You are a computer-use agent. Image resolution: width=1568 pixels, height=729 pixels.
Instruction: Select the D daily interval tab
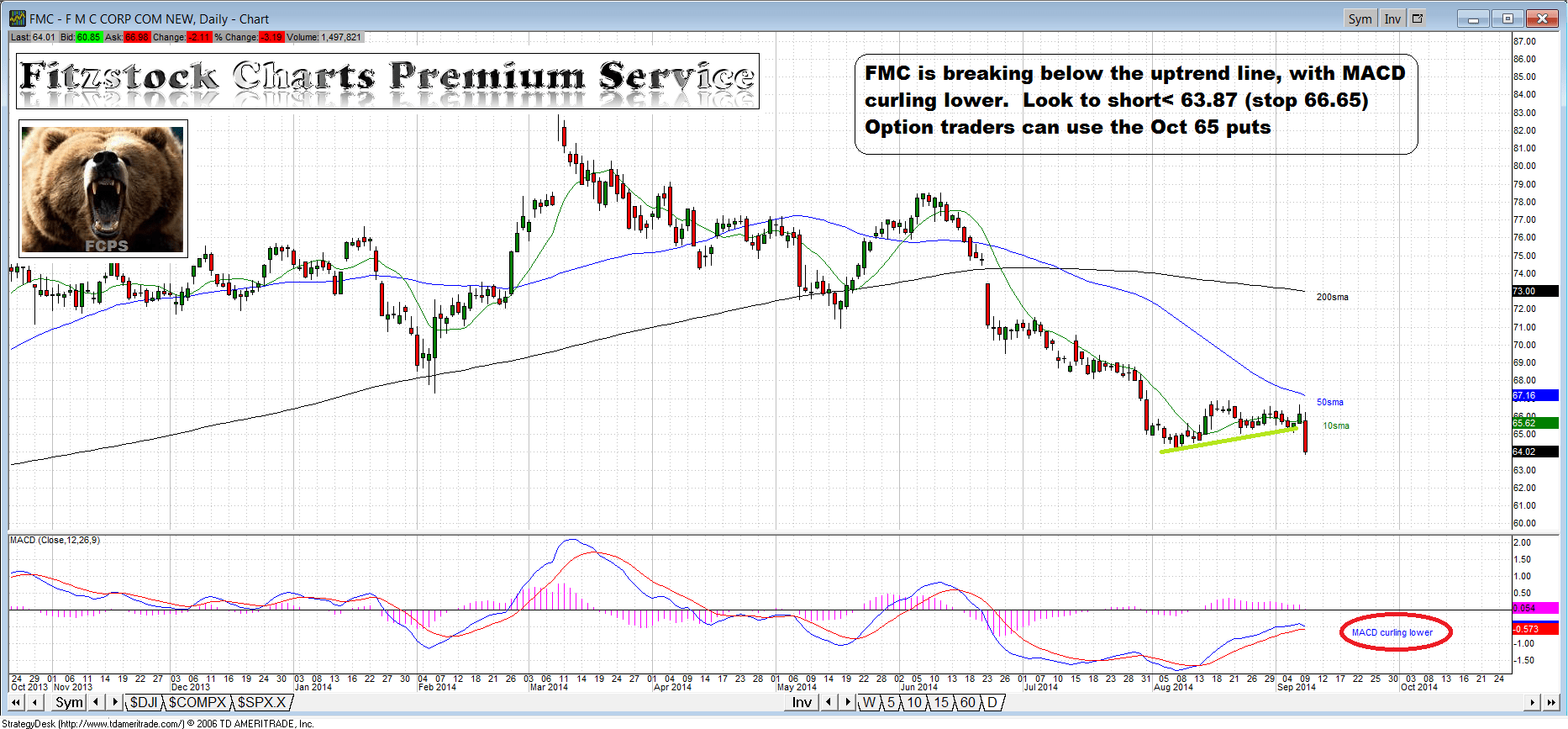pos(992,702)
